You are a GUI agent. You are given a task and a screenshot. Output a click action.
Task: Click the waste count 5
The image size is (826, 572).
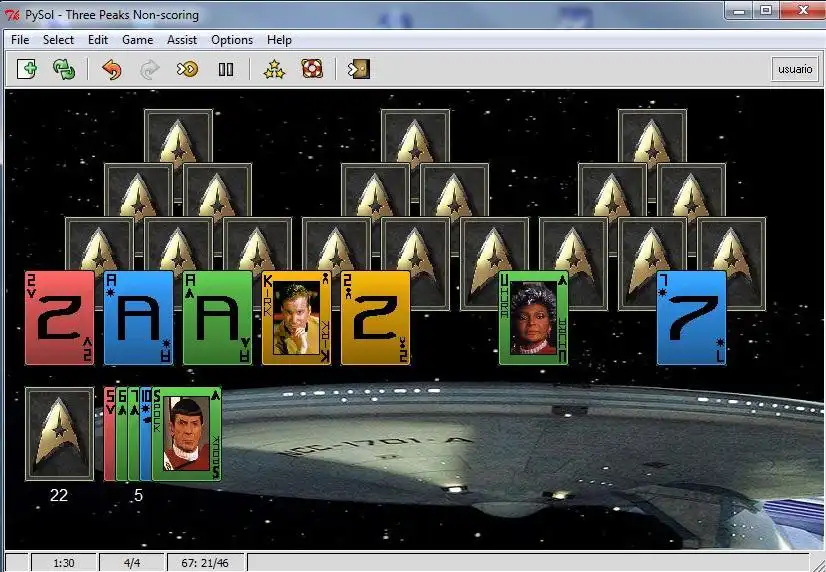click(138, 495)
